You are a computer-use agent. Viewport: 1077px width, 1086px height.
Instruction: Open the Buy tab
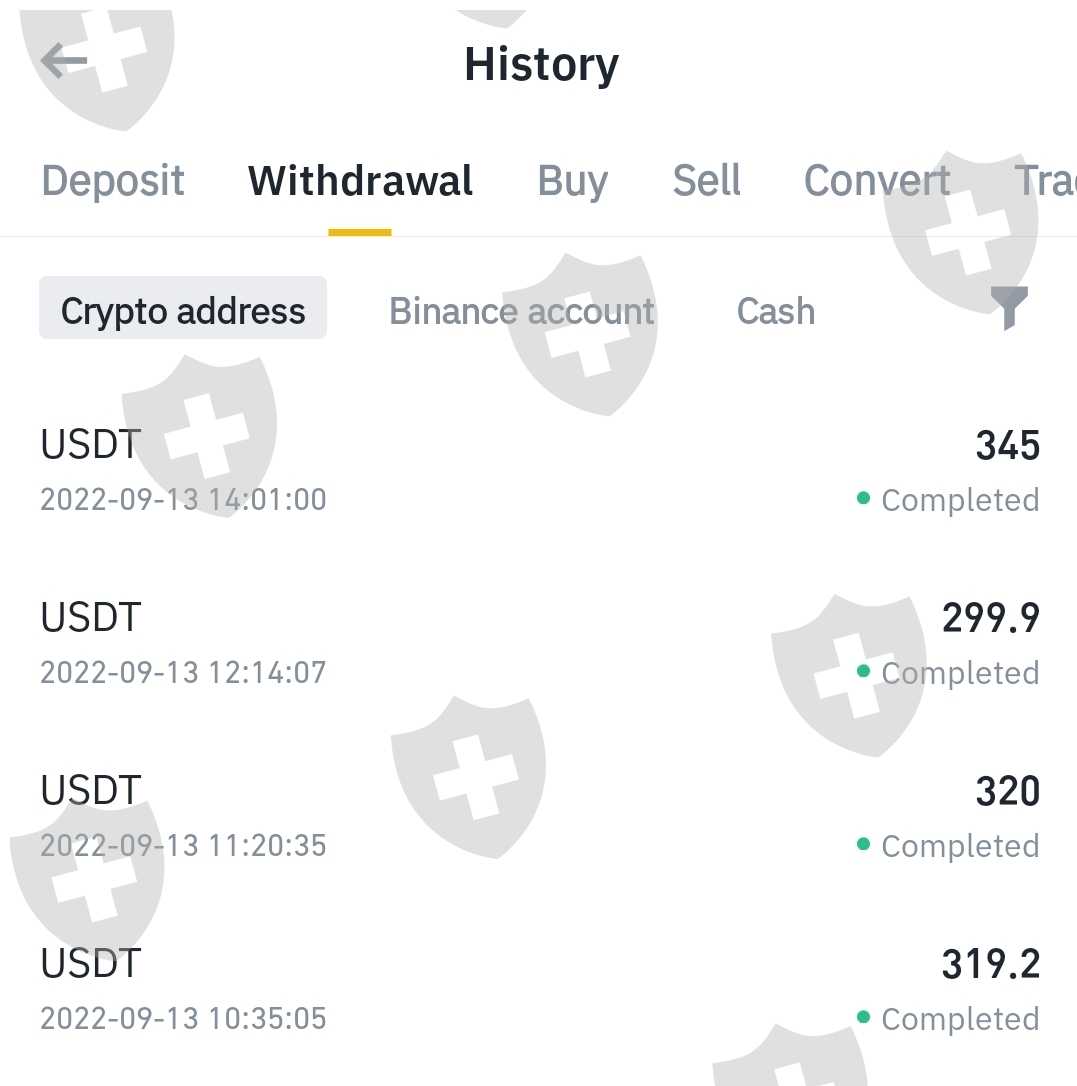[572, 181]
